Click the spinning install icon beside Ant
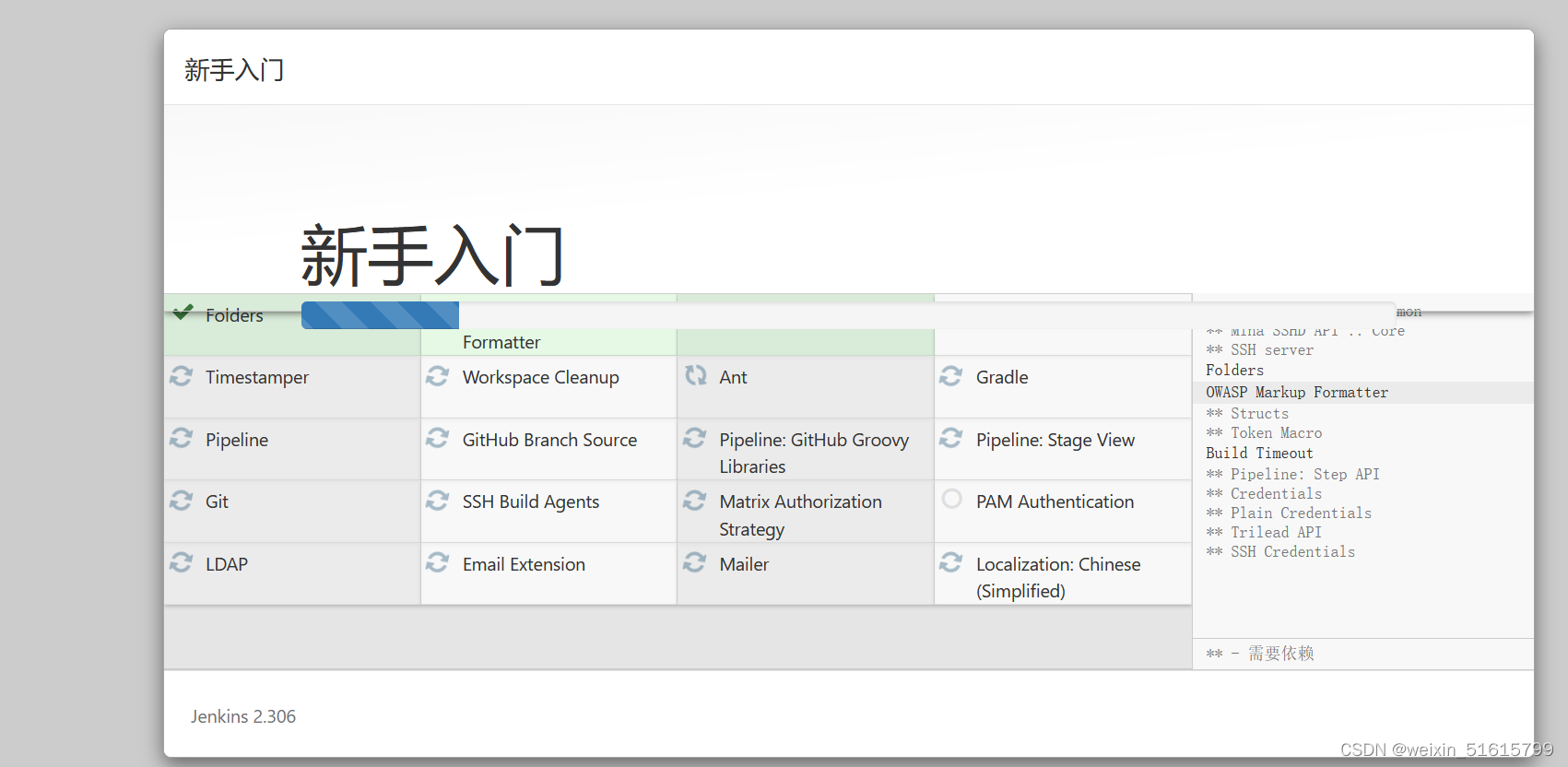The width and height of the screenshot is (1568, 767). pos(695,376)
